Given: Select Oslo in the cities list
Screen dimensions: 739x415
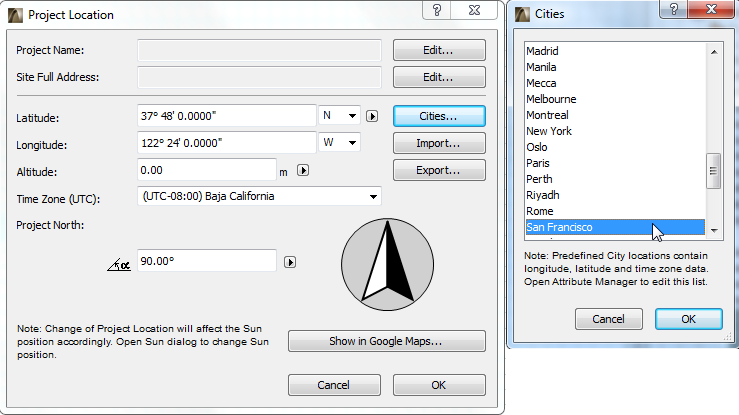Looking at the screenshot, I should pyautogui.click(x=615, y=147).
